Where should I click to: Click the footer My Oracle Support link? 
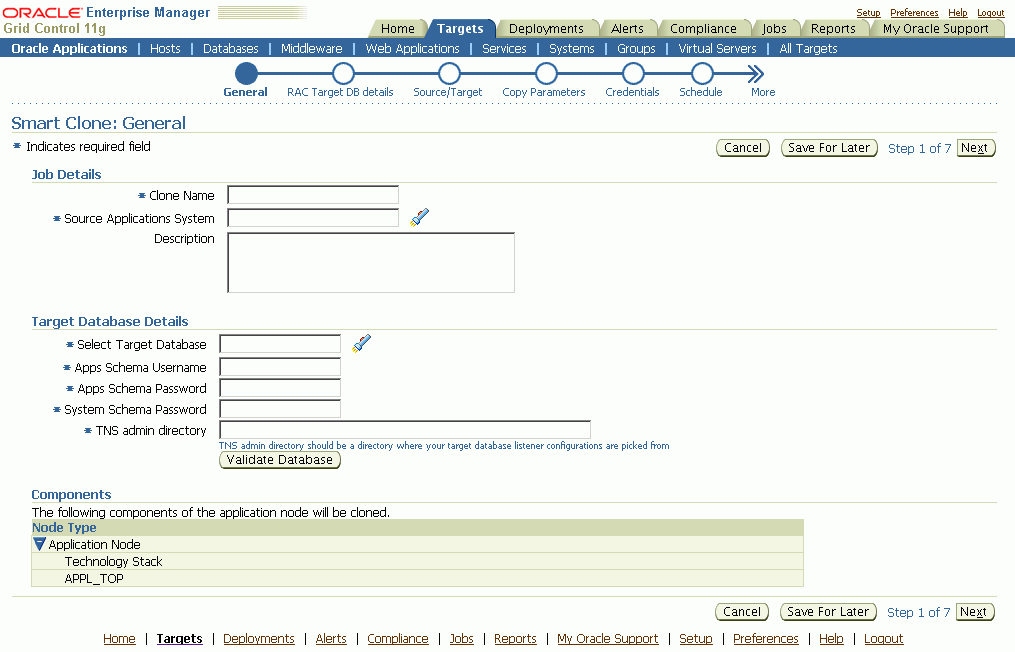(607, 638)
